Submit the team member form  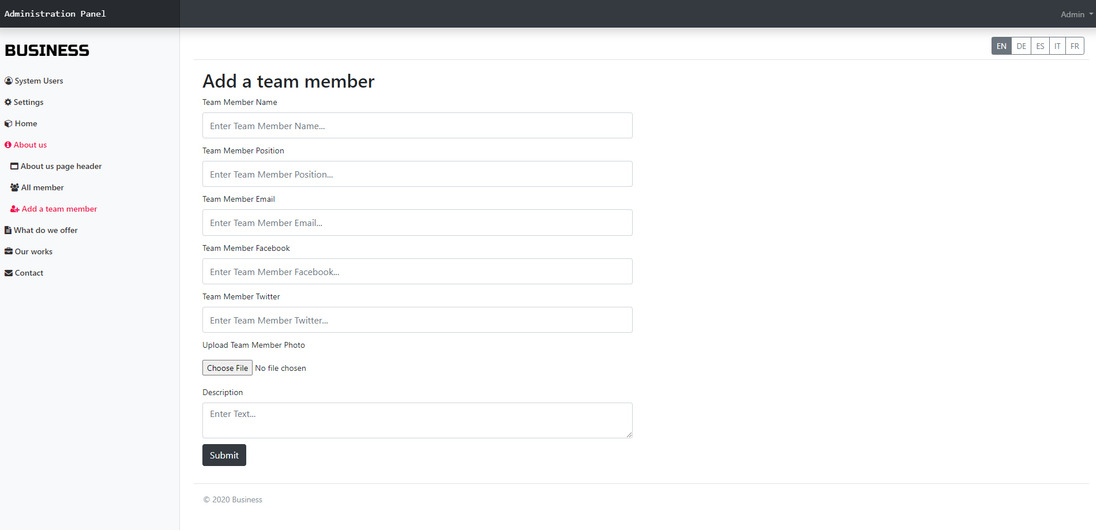point(224,455)
